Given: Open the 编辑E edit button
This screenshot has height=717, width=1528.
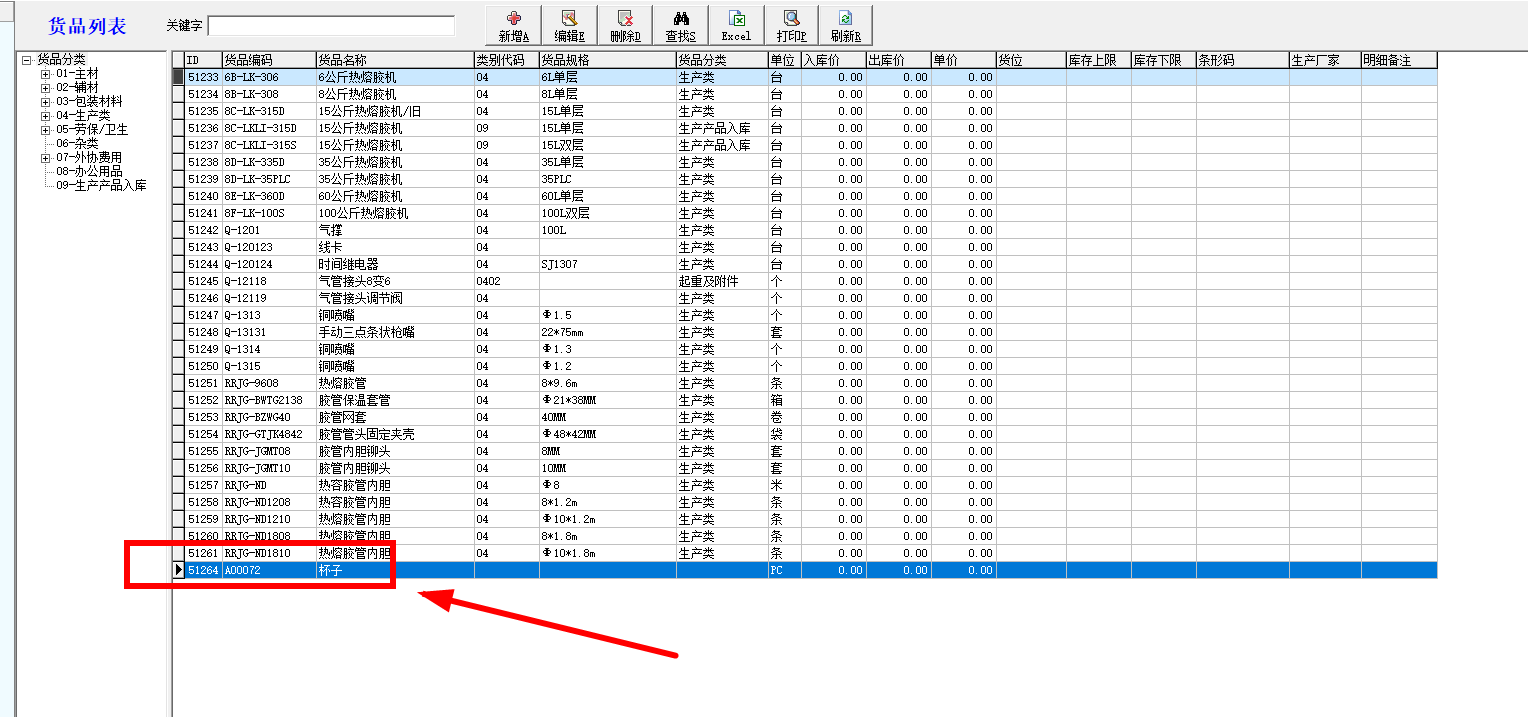Looking at the screenshot, I should (x=569, y=25).
